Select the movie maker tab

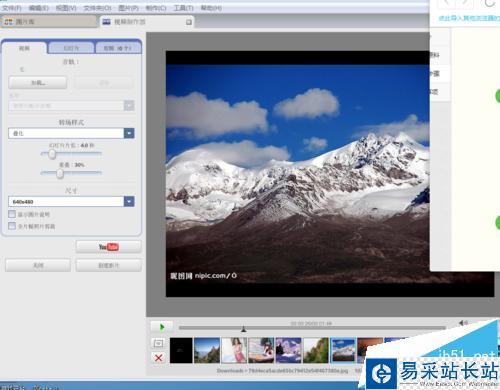(147, 22)
